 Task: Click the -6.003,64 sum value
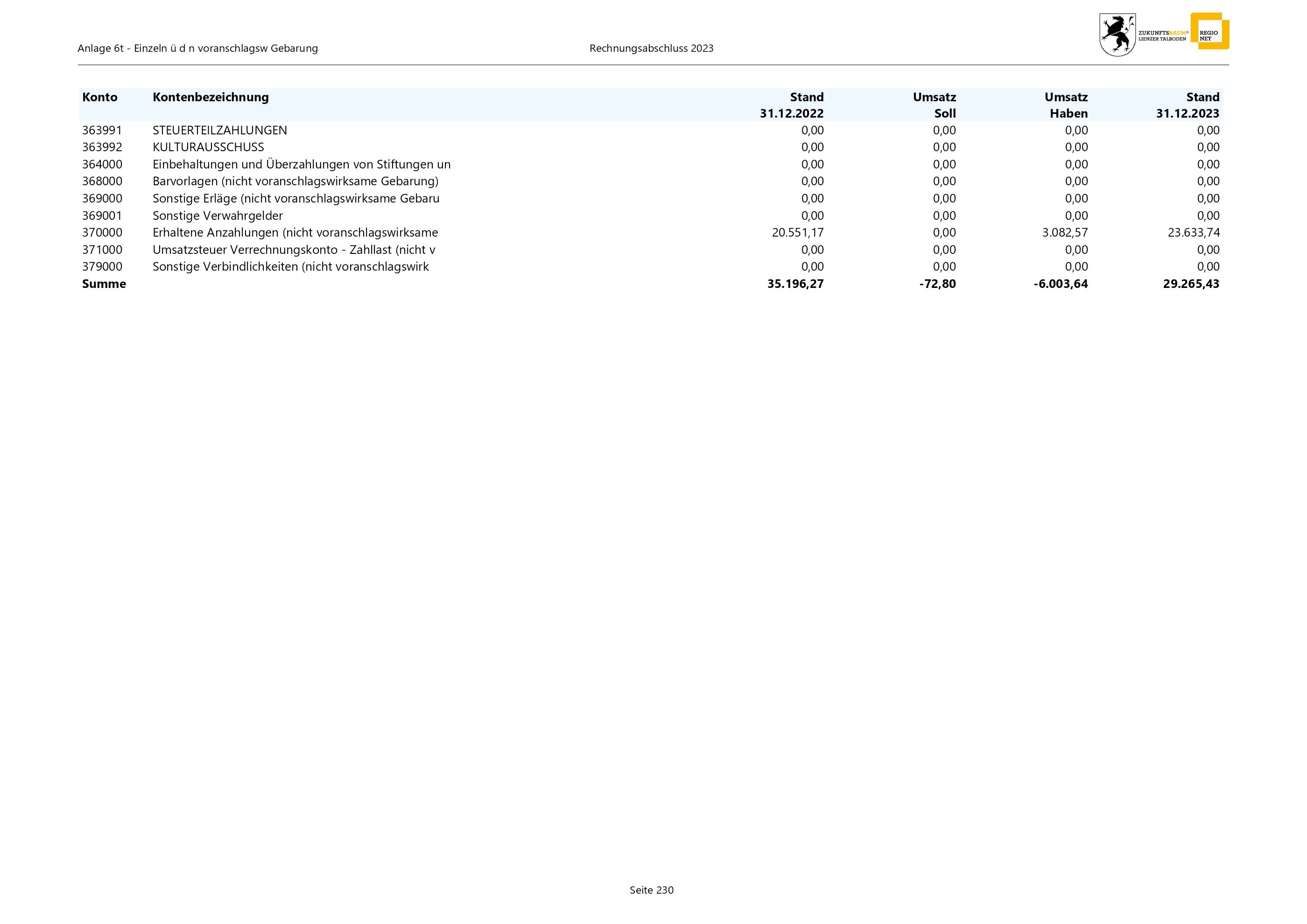(x=1061, y=284)
